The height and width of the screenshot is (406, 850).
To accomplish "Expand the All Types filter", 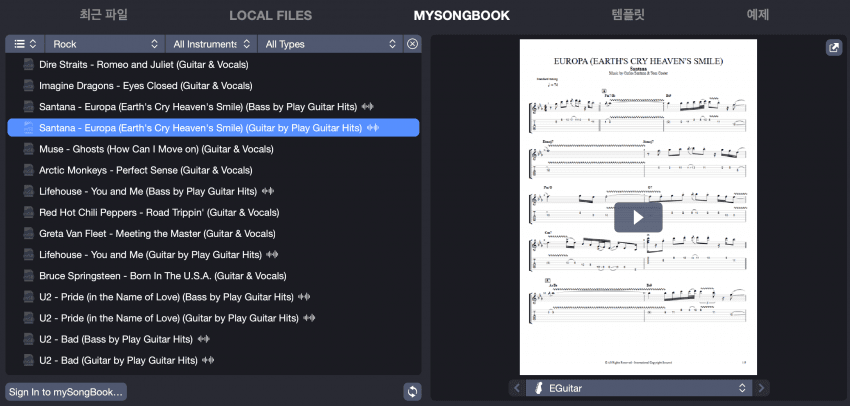I will click(330, 44).
